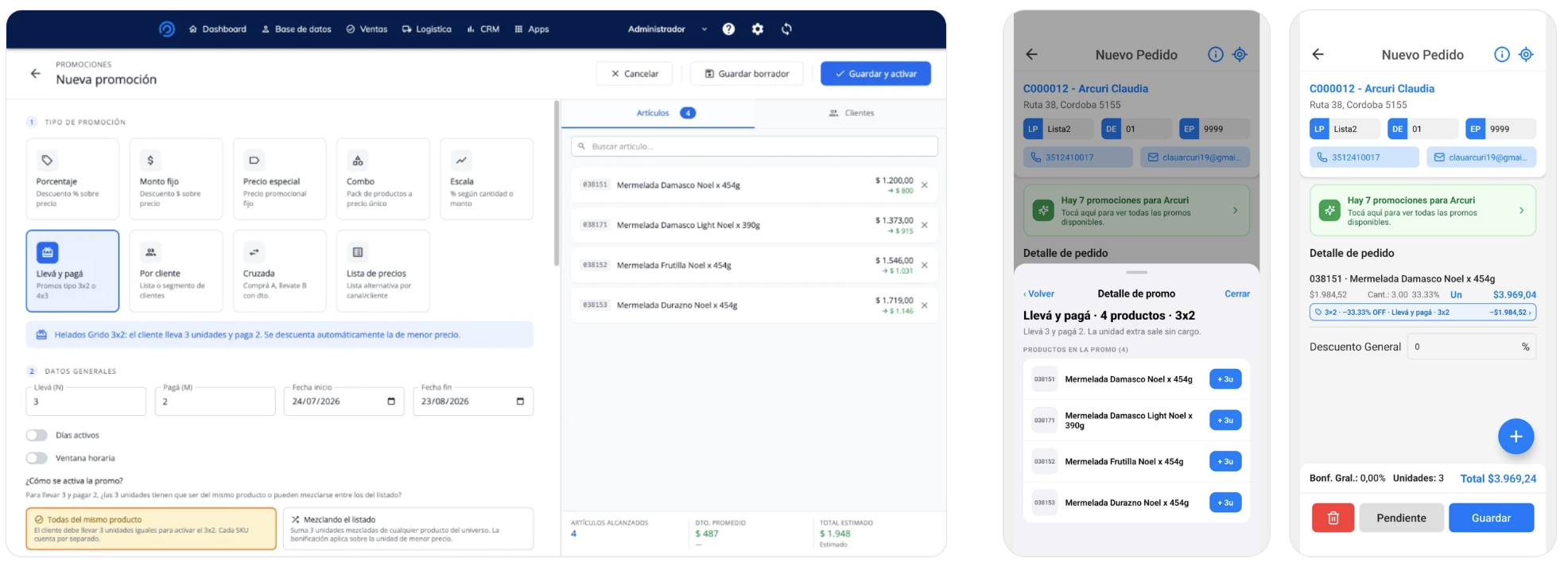Click back arrow in right Nuevo Pedido screen
This screenshot has width=1568, height=571.
tap(1318, 54)
